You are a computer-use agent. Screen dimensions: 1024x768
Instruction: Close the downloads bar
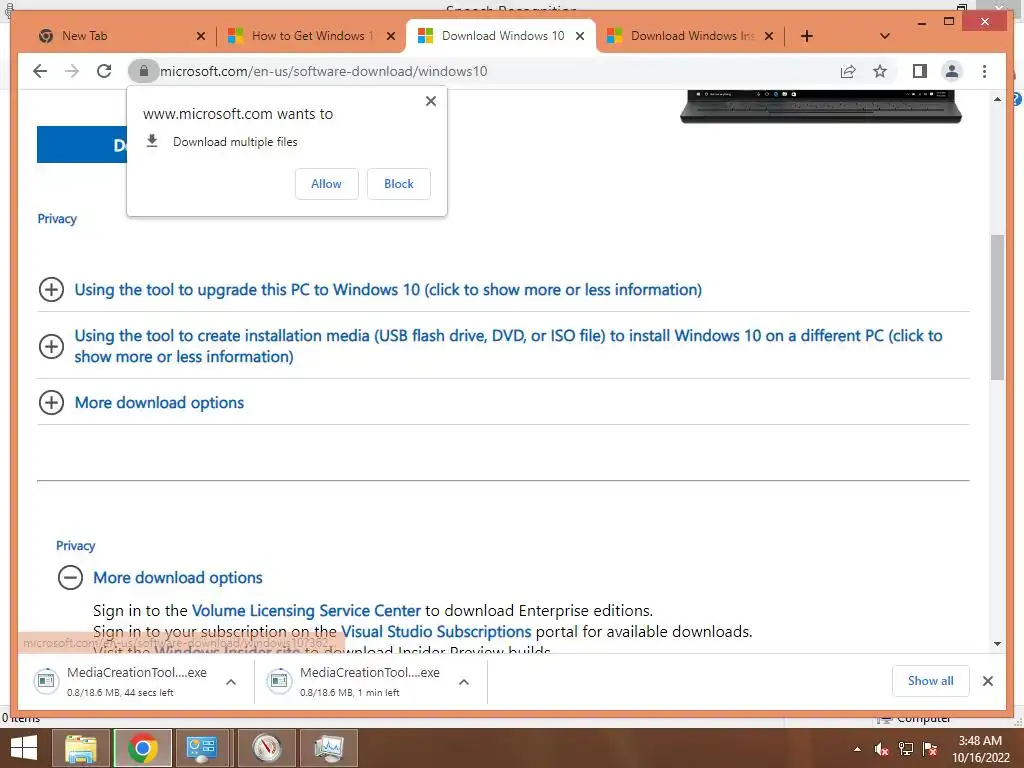coord(987,681)
